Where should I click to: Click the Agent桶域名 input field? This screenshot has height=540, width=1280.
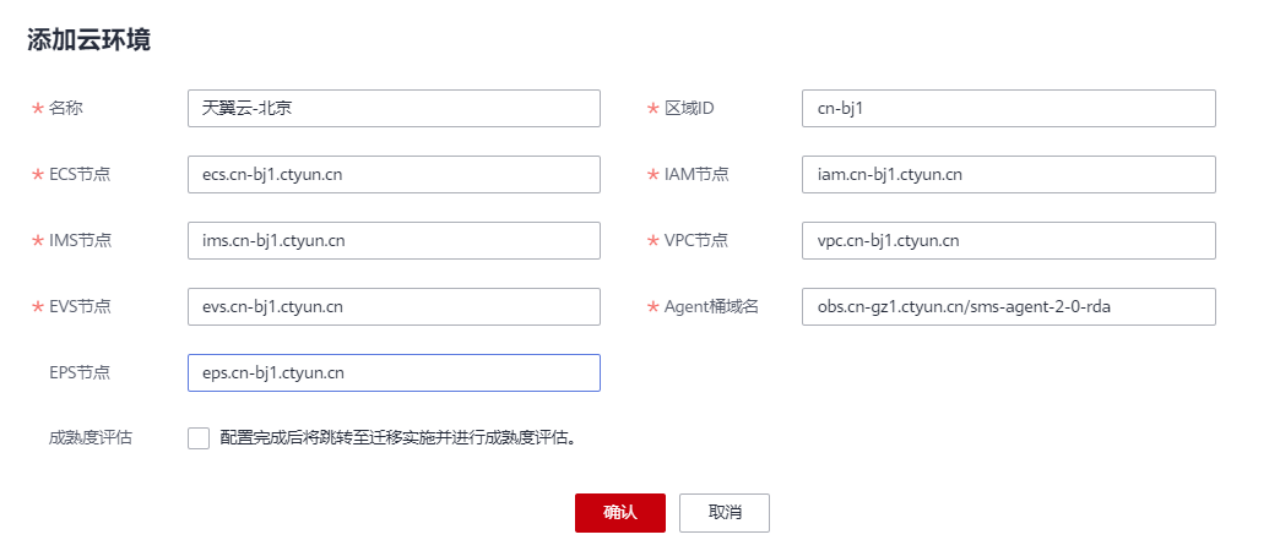coord(1008,306)
